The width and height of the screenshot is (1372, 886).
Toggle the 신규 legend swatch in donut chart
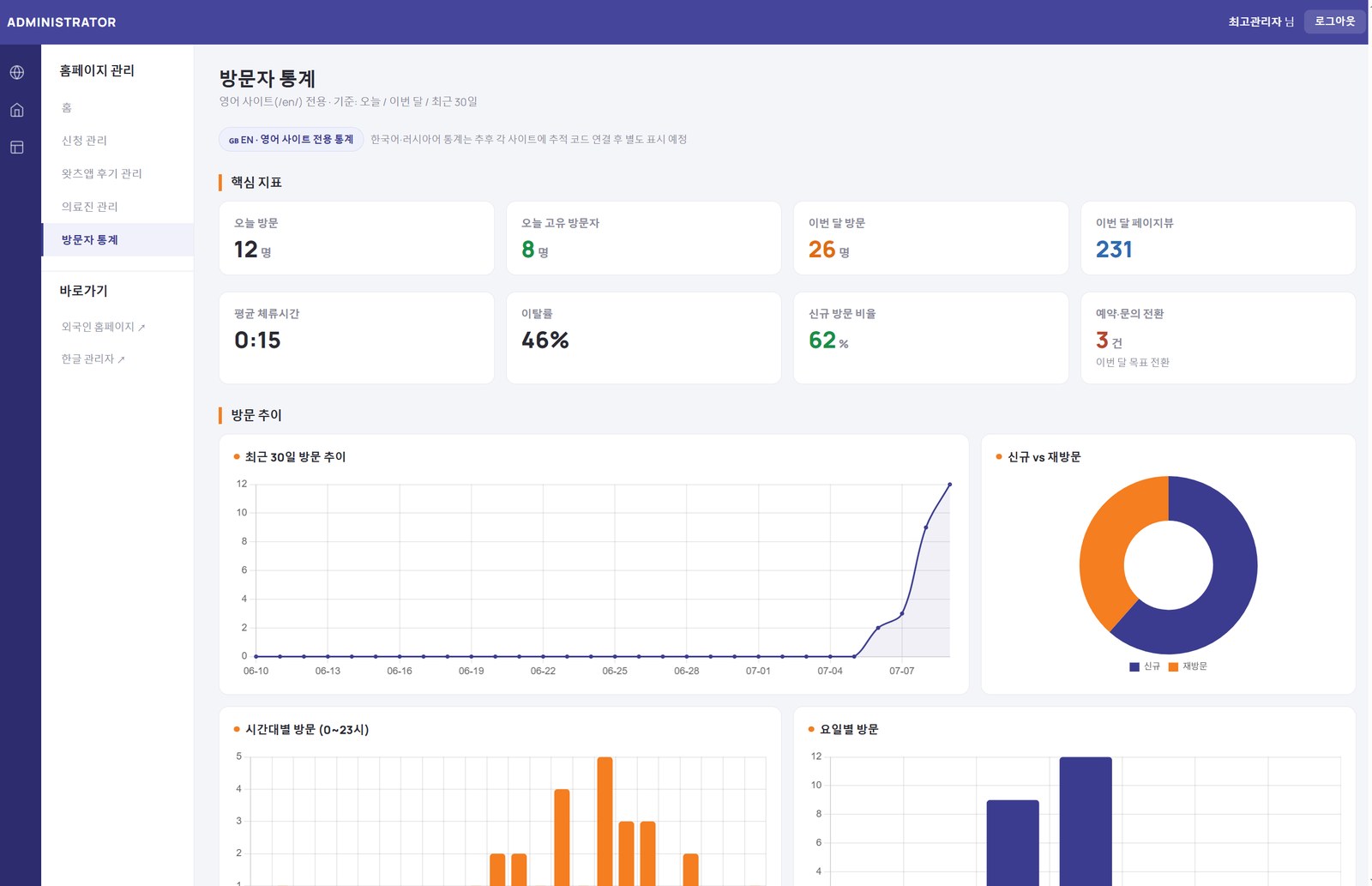(x=1134, y=666)
